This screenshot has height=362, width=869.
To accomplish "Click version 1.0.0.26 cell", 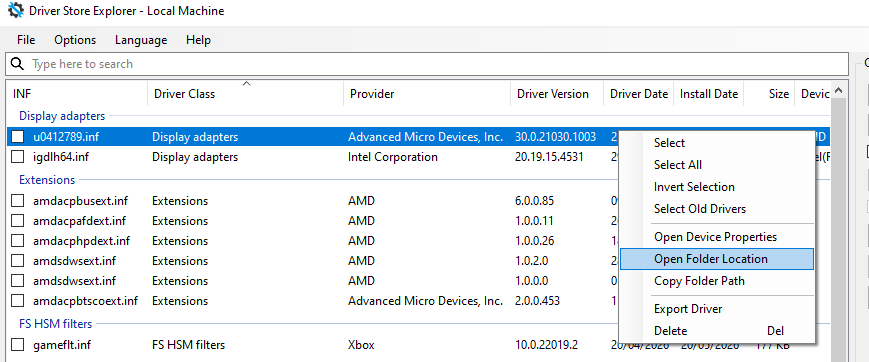I will pyautogui.click(x=534, y=241).
